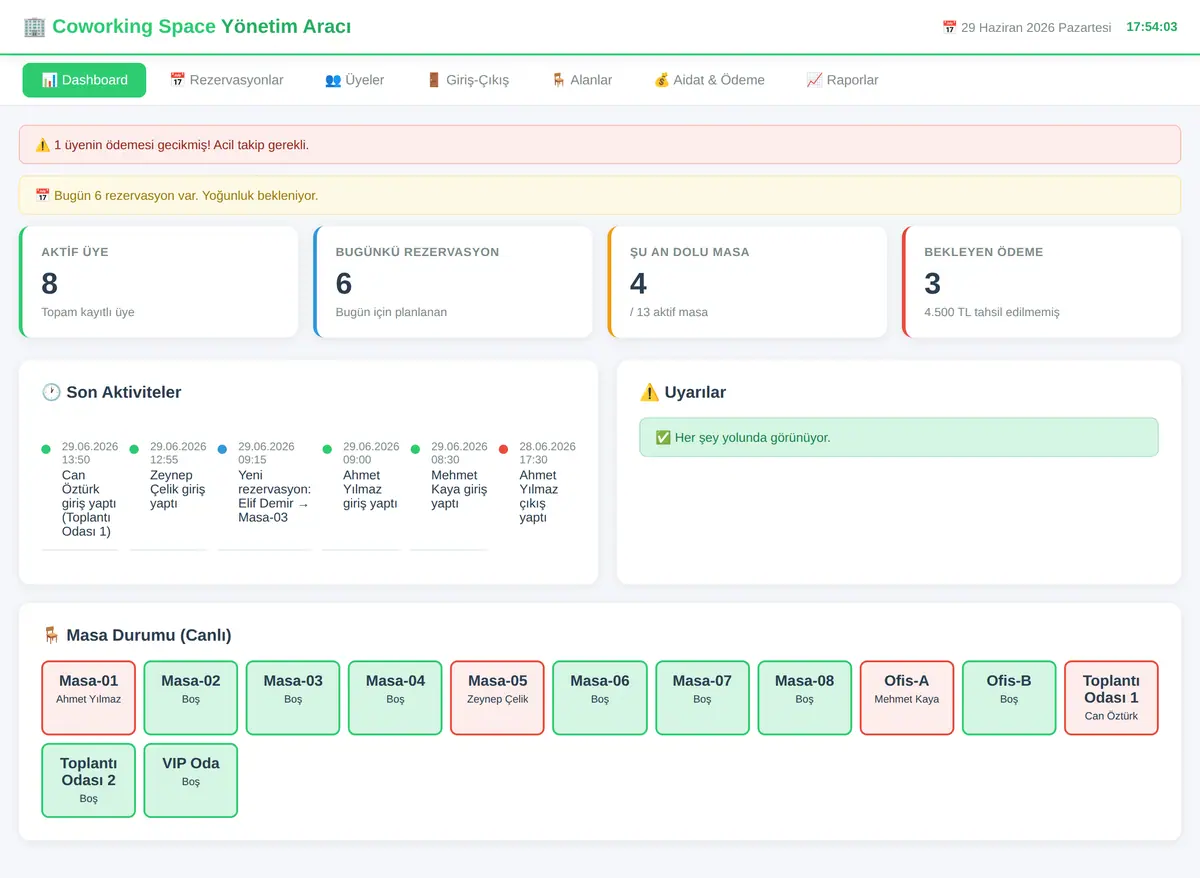The width and height of the screenshot is (1200, 878).
Task: View the Raporlar tab
Action: point(842,80)
